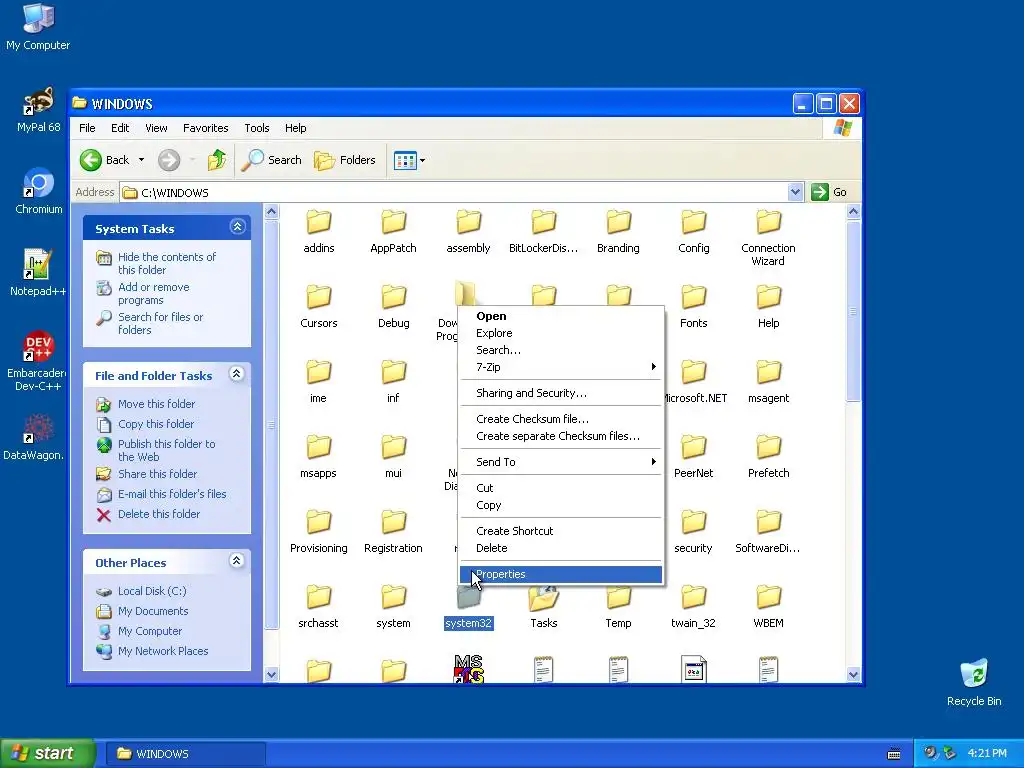Select Create Shortcut from context menu
Viewport: 1024px width, 768px height.
coord(561,531)
